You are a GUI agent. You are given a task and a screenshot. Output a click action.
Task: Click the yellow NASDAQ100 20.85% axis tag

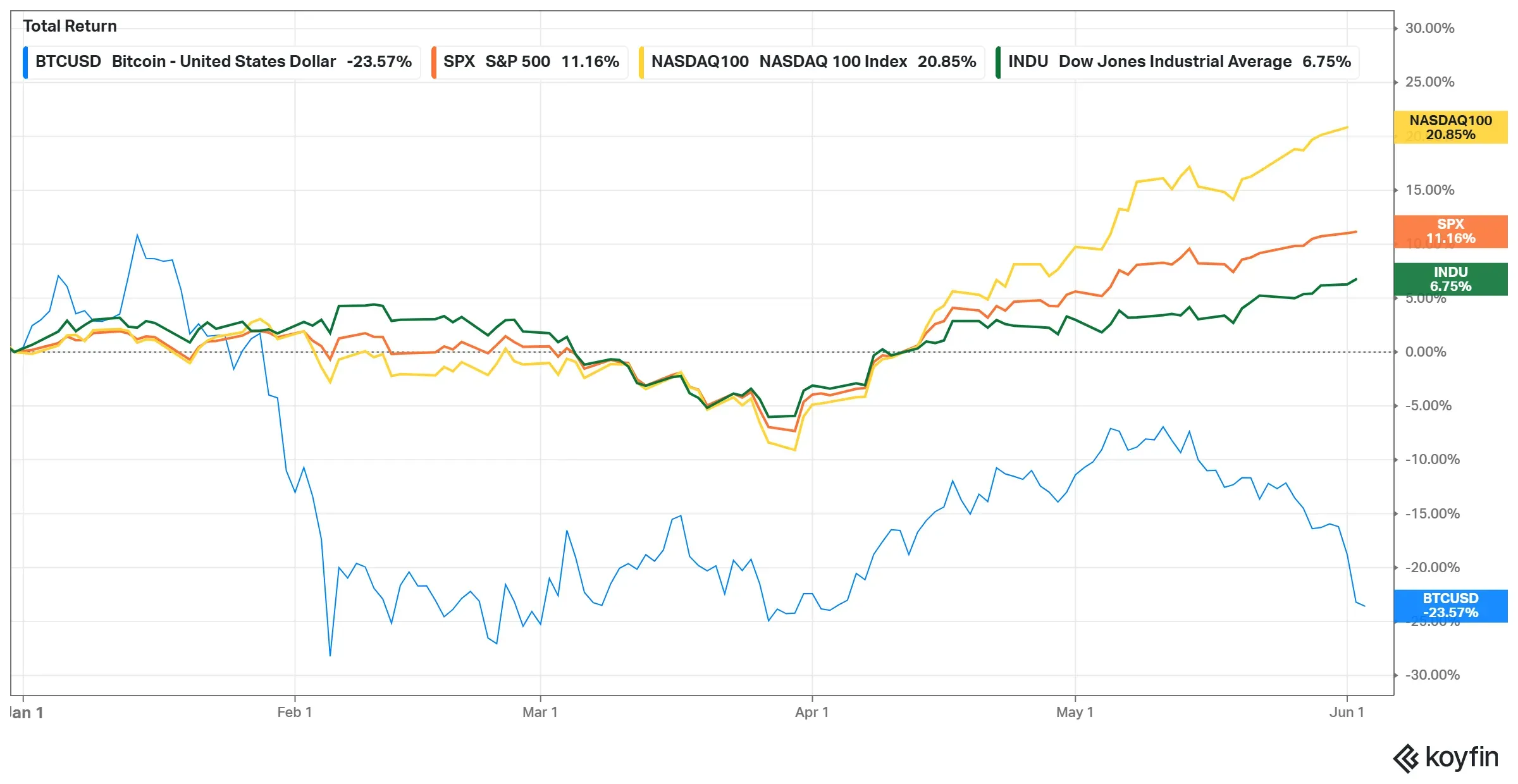[1450, 127]
